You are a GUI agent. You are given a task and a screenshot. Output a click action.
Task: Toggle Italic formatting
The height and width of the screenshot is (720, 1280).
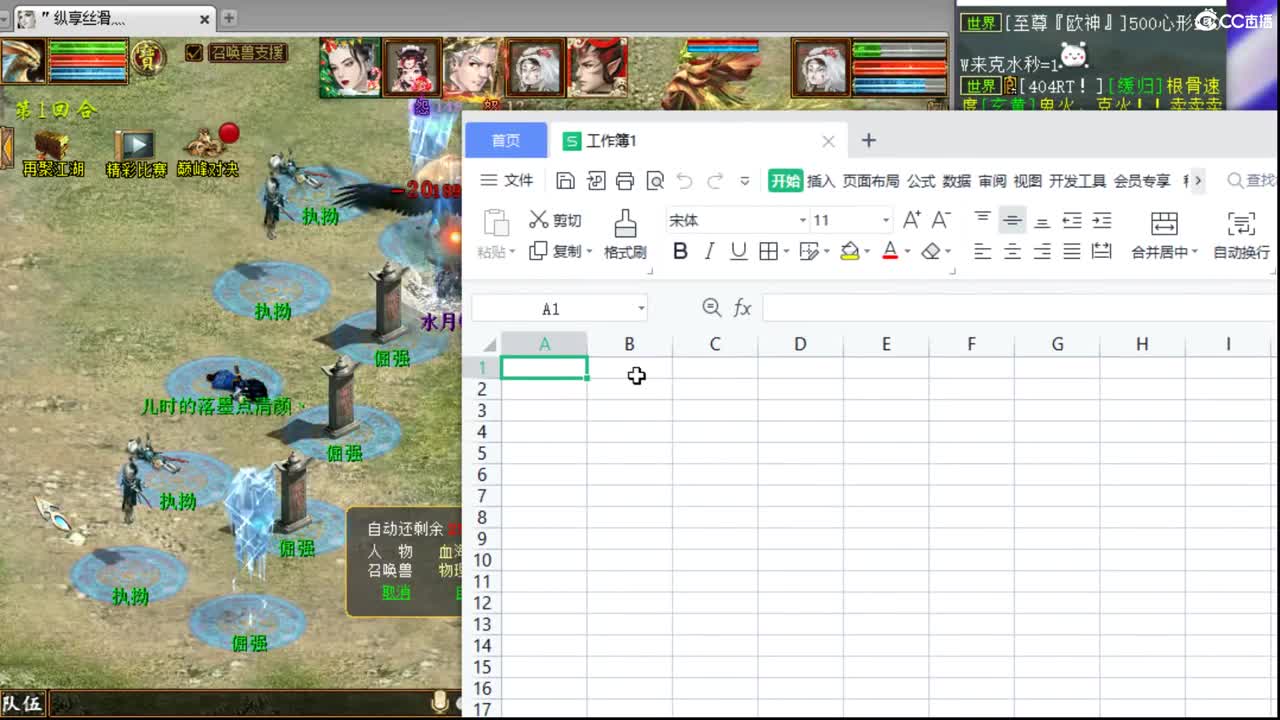(710, 252)
